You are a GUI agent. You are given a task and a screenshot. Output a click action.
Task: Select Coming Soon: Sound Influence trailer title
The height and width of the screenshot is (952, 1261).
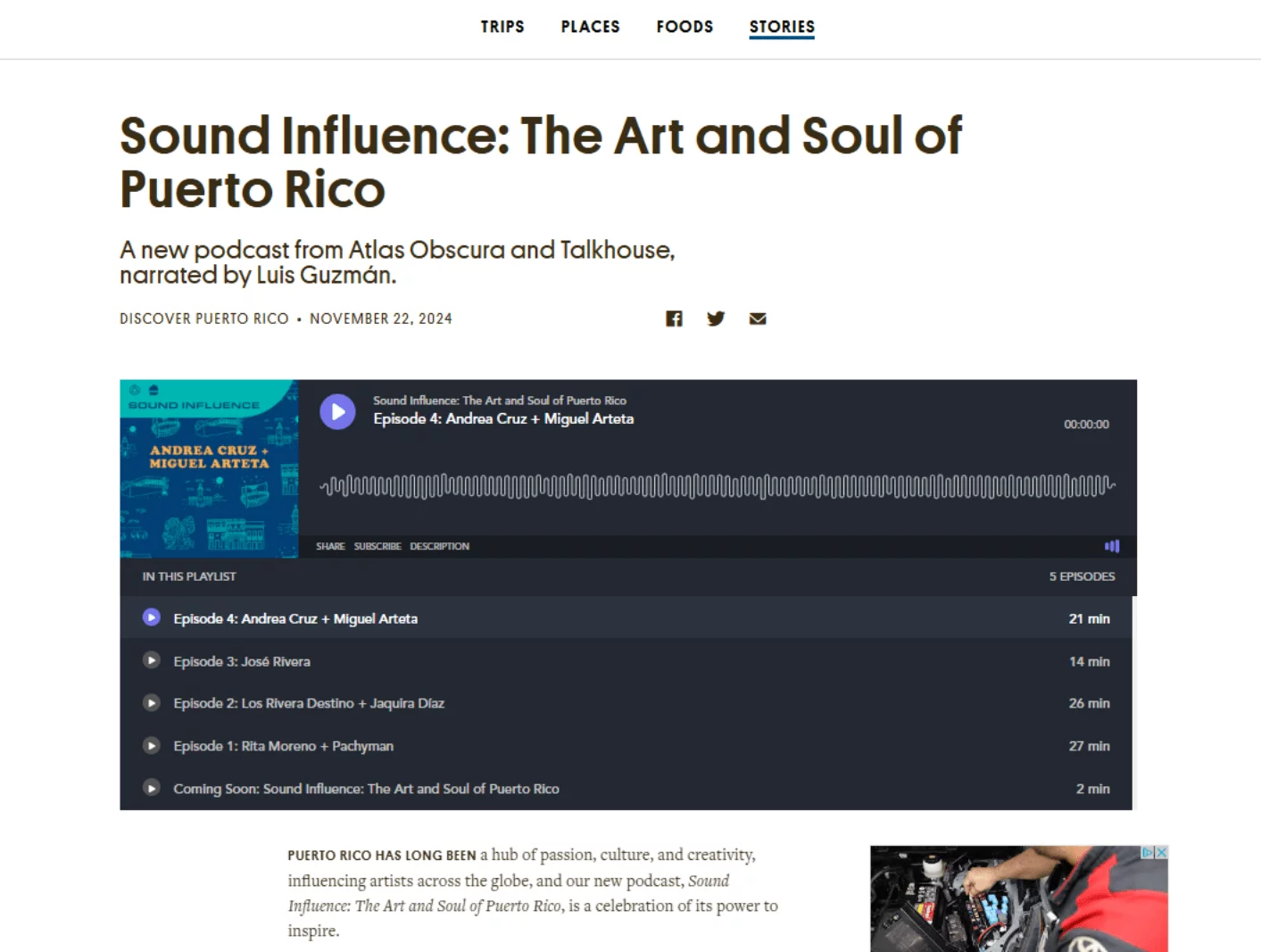pos(366,789)
